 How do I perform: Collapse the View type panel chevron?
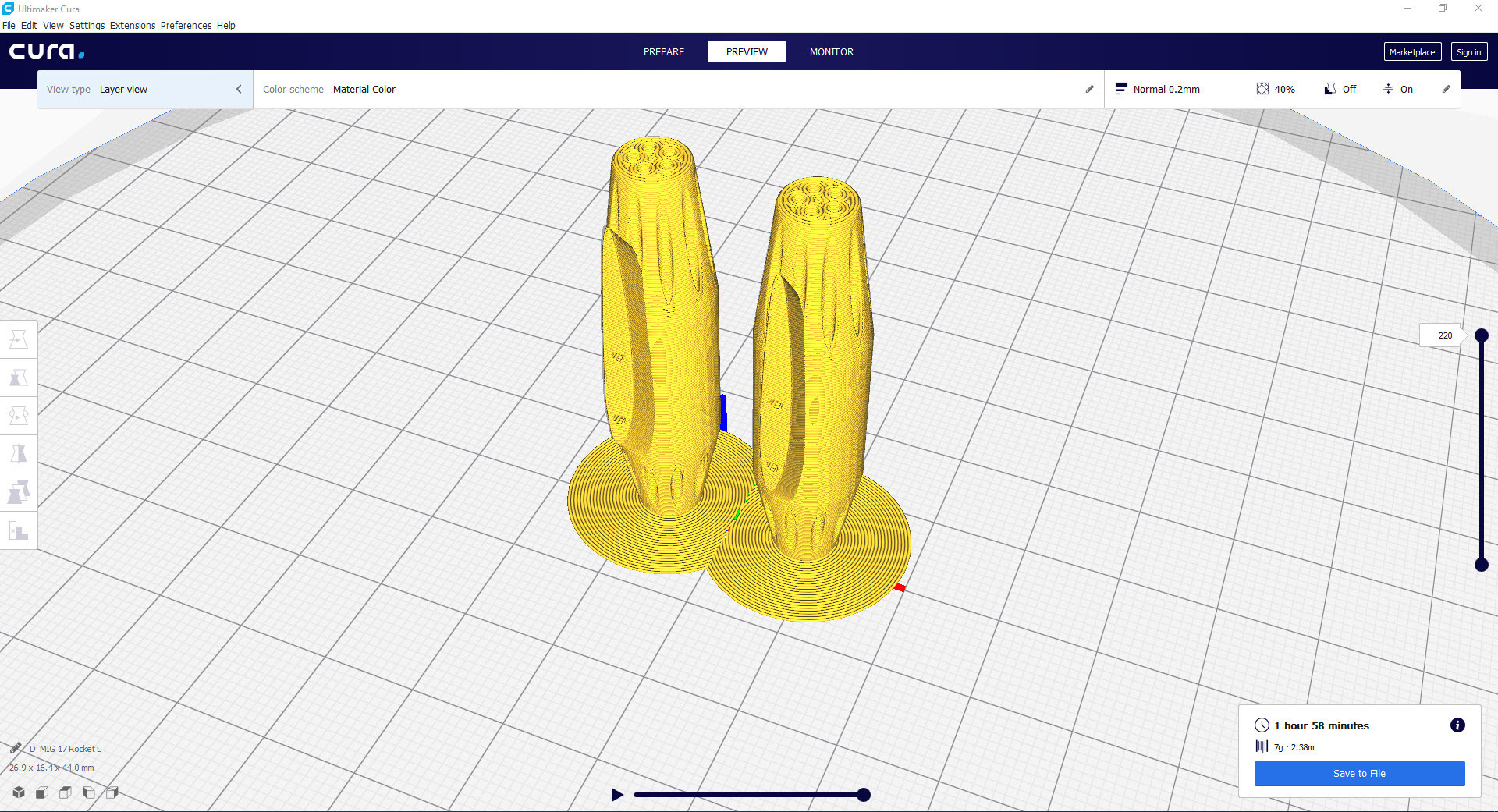pyautogui.click(x=239, y=89)
